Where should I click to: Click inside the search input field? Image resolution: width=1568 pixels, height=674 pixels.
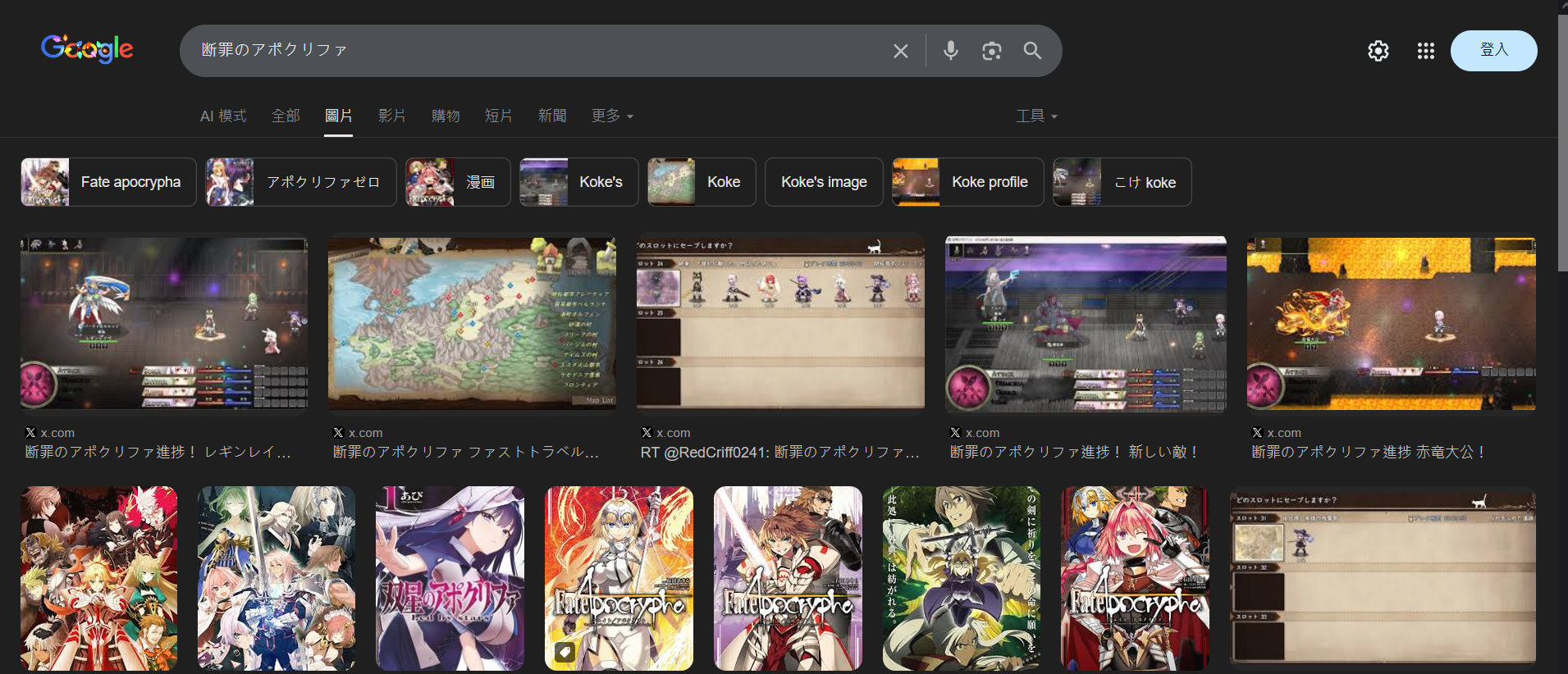pos(533,51)
